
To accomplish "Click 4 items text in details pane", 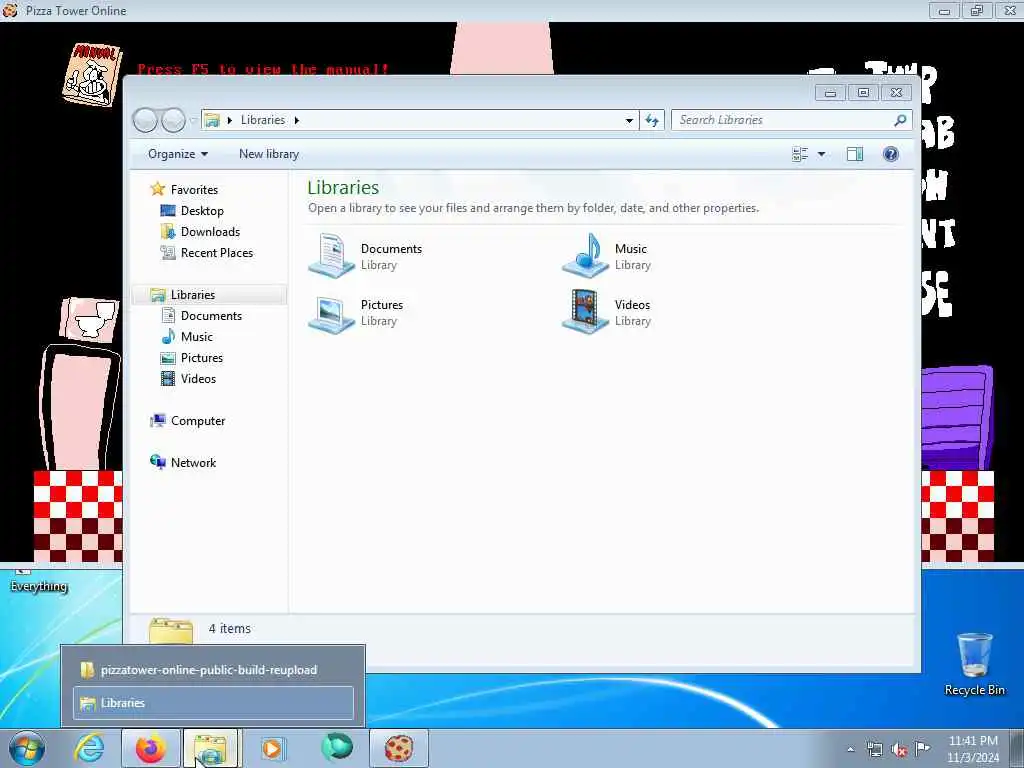I will [x=229, y=628].
